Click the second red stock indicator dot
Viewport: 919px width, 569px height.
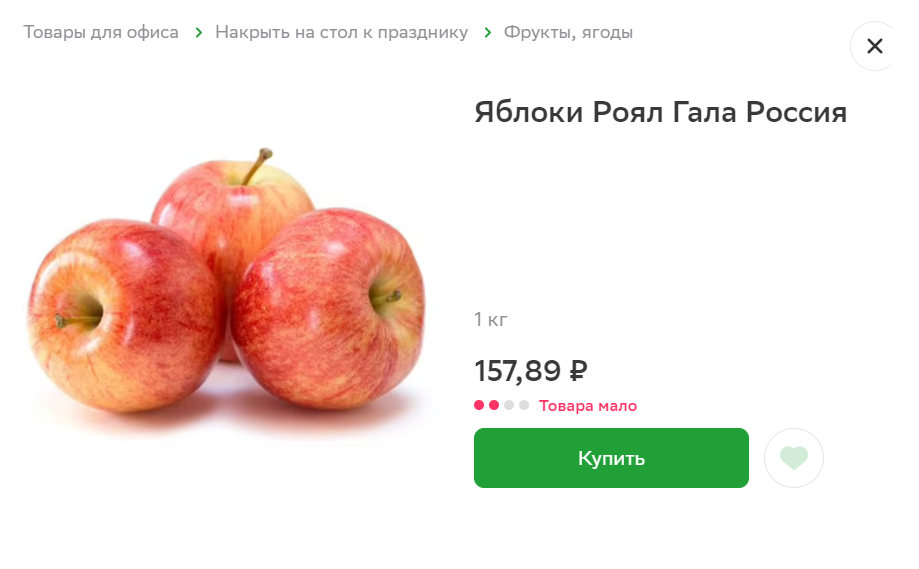494,405
